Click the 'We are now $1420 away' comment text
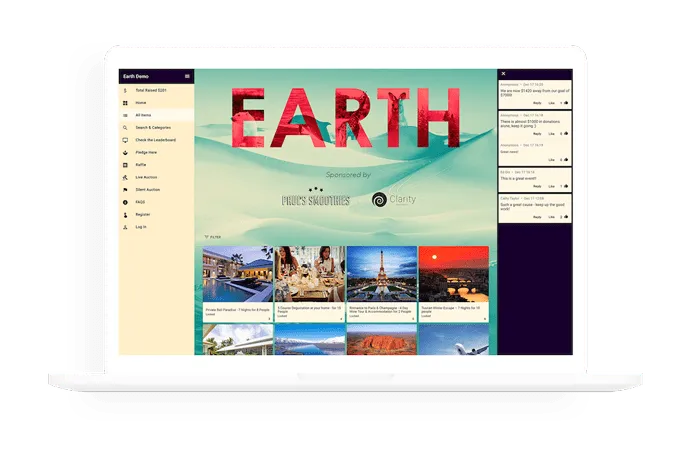The height and width of the screenshot is (450, 681). (x=535, y=93)
